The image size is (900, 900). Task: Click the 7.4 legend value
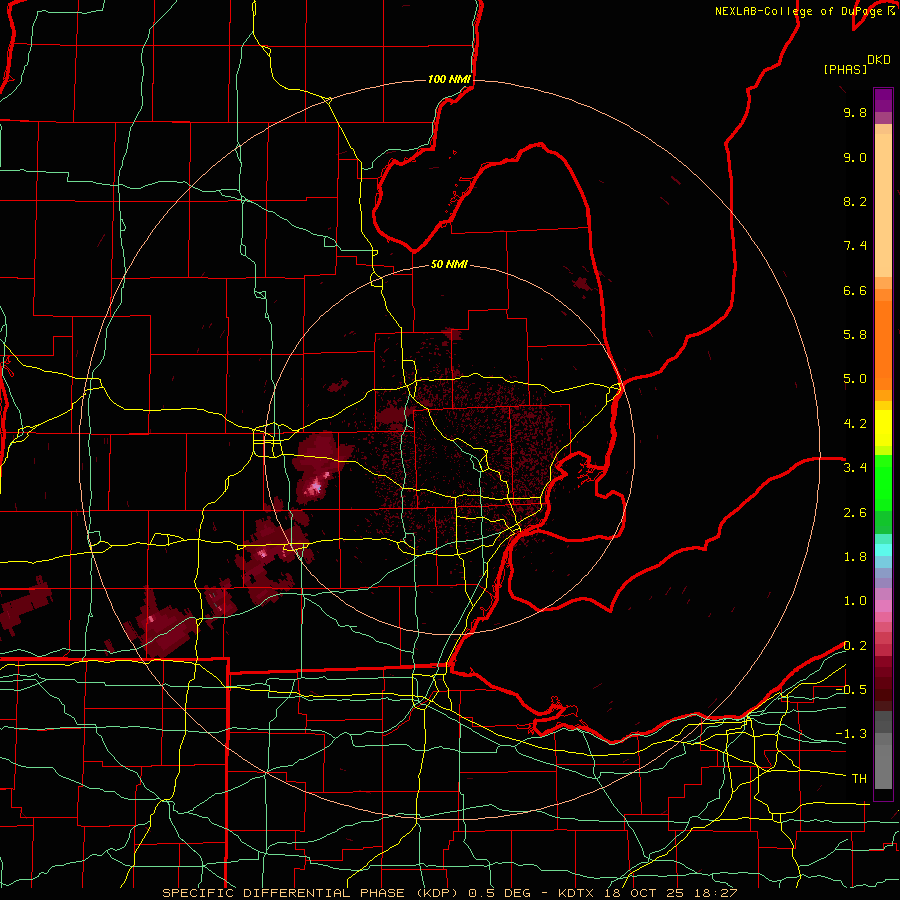855,246
